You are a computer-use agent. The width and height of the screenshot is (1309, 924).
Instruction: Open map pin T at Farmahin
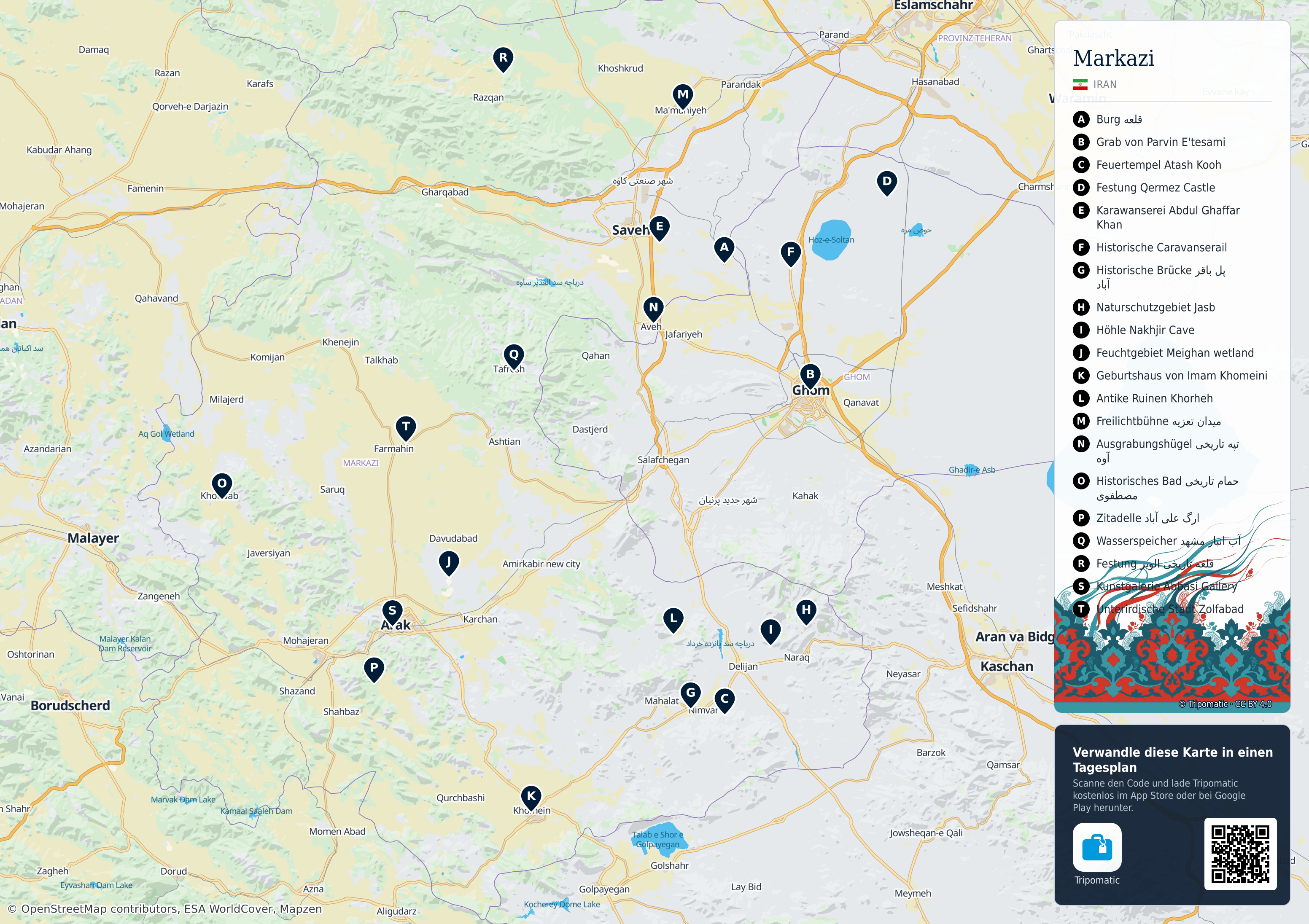click(405, 428)
